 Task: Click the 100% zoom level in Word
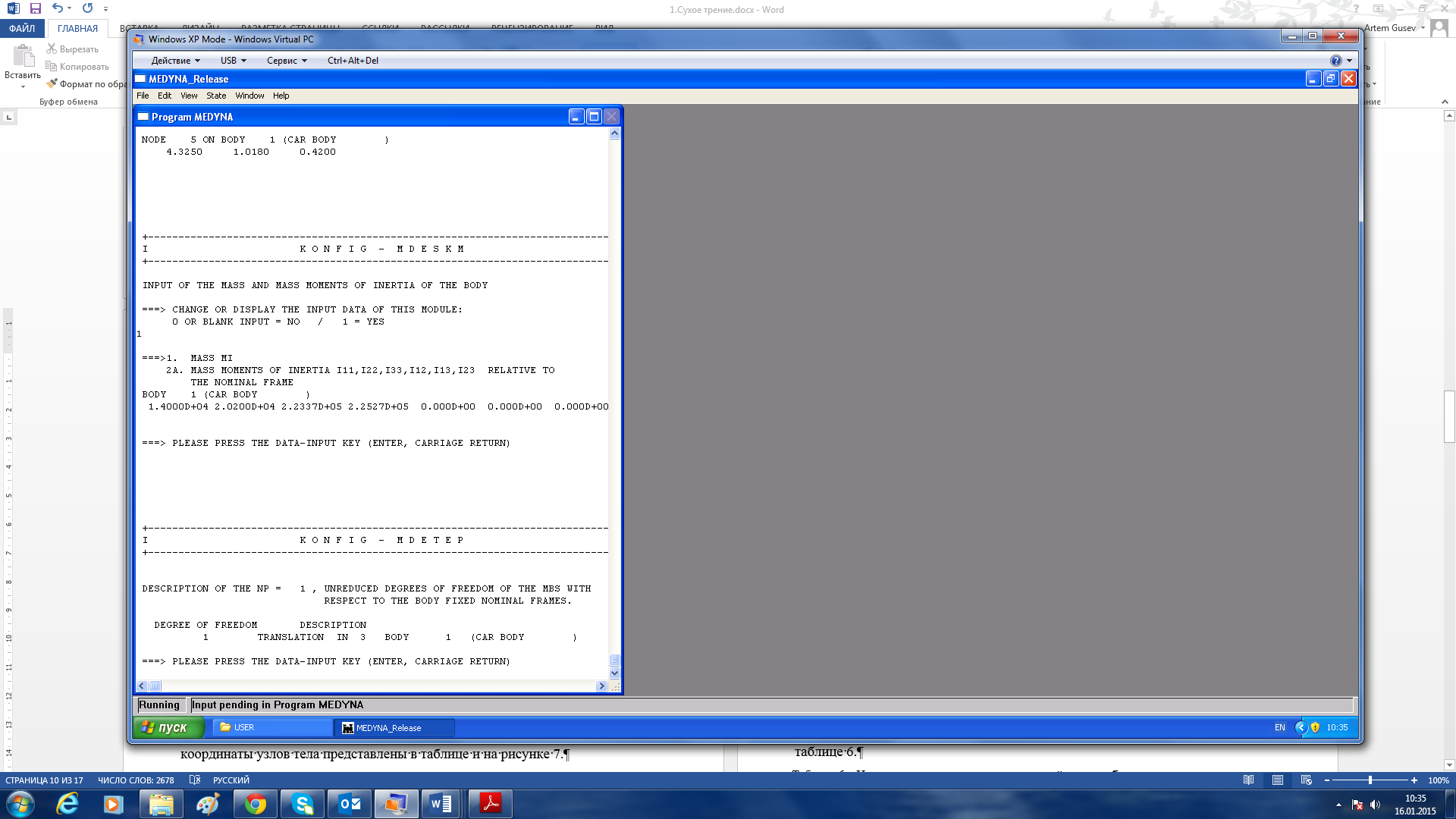(x=1438, y=780)
